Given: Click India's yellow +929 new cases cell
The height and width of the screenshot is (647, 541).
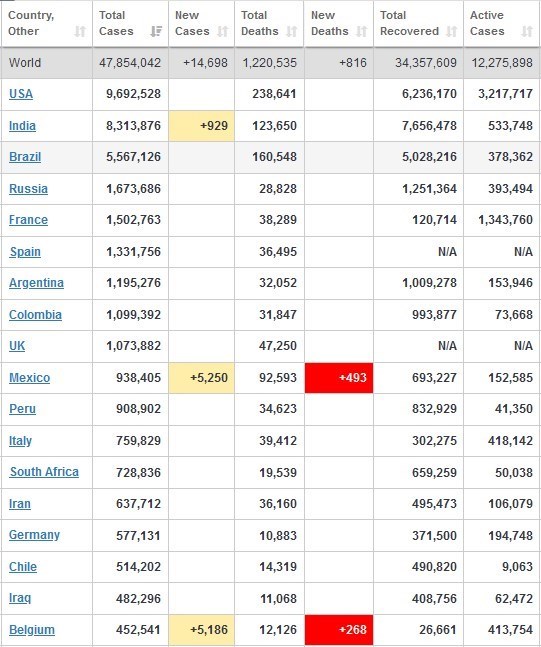Looking at the screenshot, I should [201, 126].
